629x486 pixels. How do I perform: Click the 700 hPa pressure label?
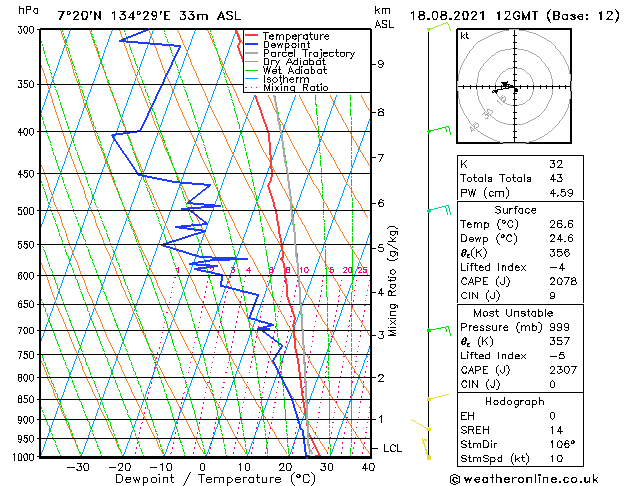pyautogui.click(x=28, y=331)
